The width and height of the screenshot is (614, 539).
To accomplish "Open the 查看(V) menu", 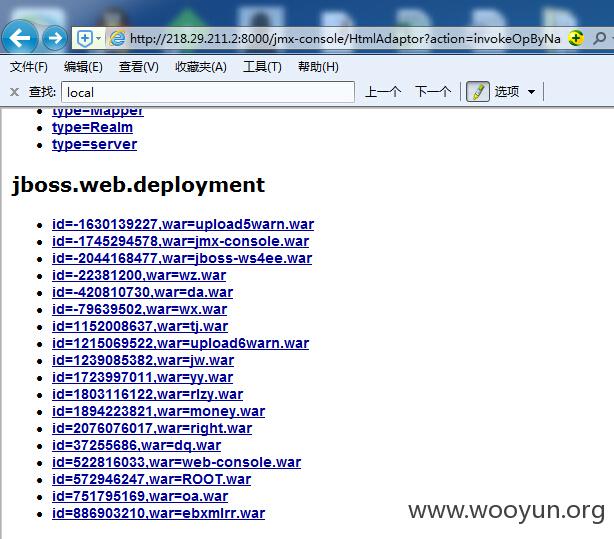I will click(x=139, y=67).
